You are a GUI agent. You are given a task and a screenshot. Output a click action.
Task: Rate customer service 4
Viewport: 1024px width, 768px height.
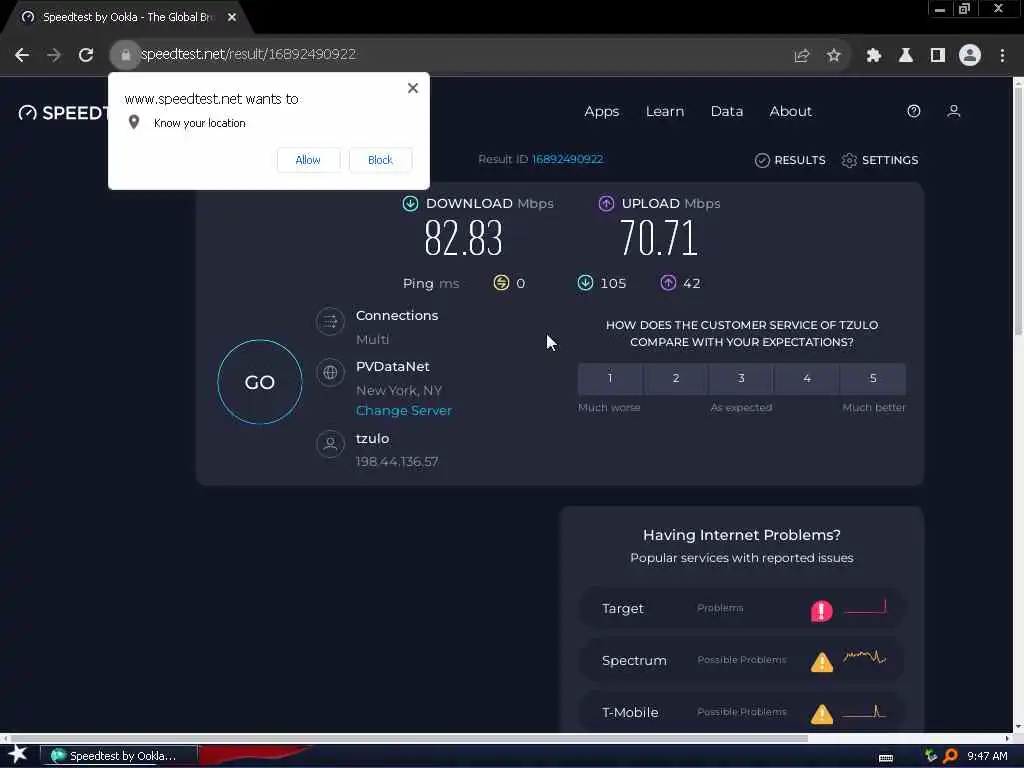pyautogui.click(x=807, y=379)
